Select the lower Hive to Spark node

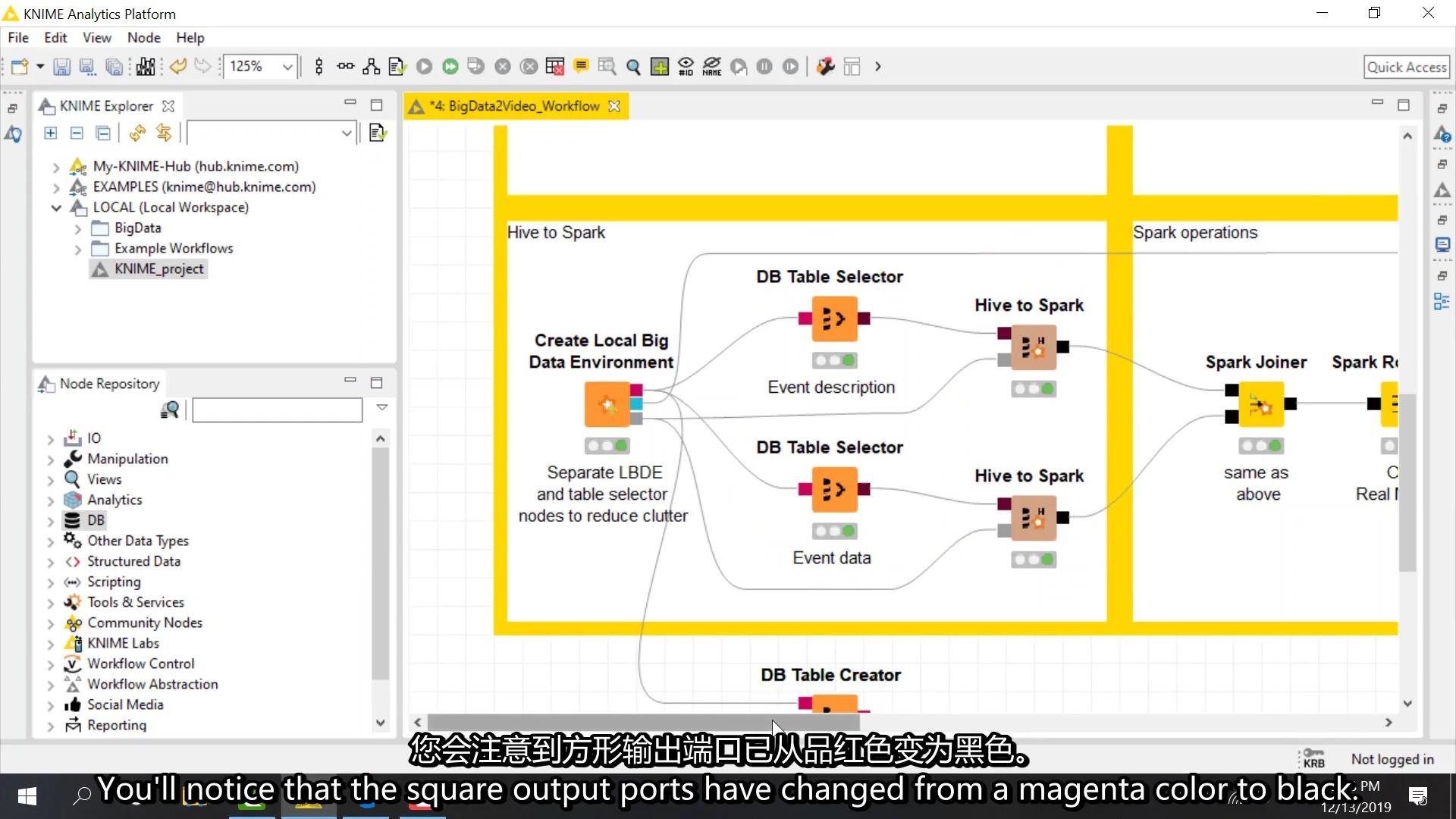click(1034, 518)
